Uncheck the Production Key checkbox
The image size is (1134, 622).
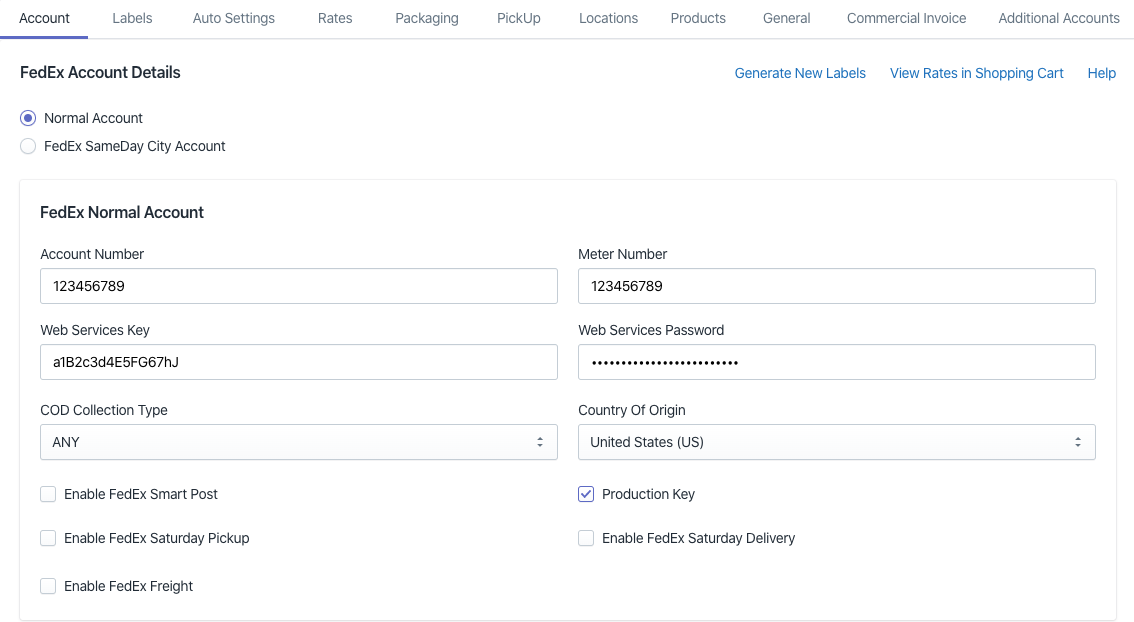tap(586, 494)
